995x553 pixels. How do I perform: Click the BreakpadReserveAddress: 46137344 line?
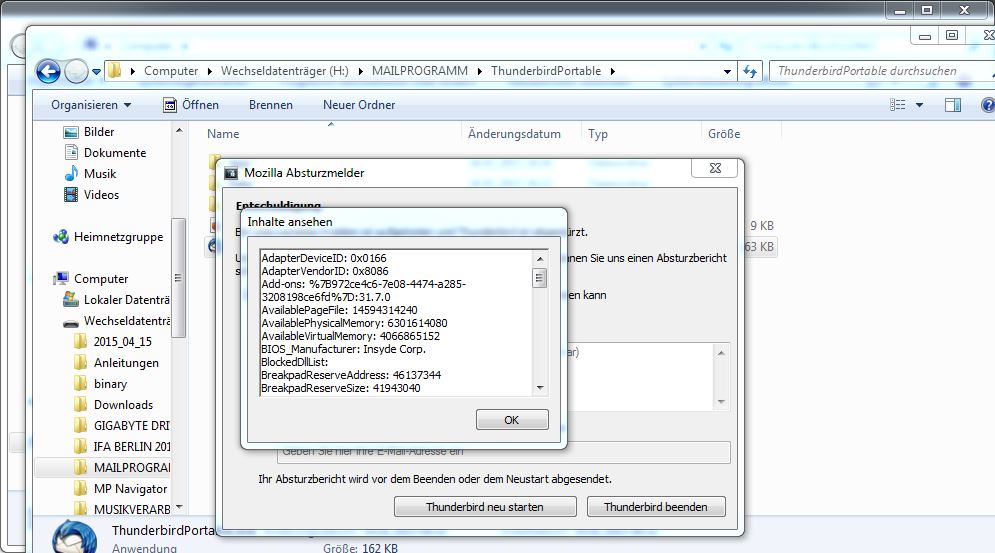coord(351,375)
